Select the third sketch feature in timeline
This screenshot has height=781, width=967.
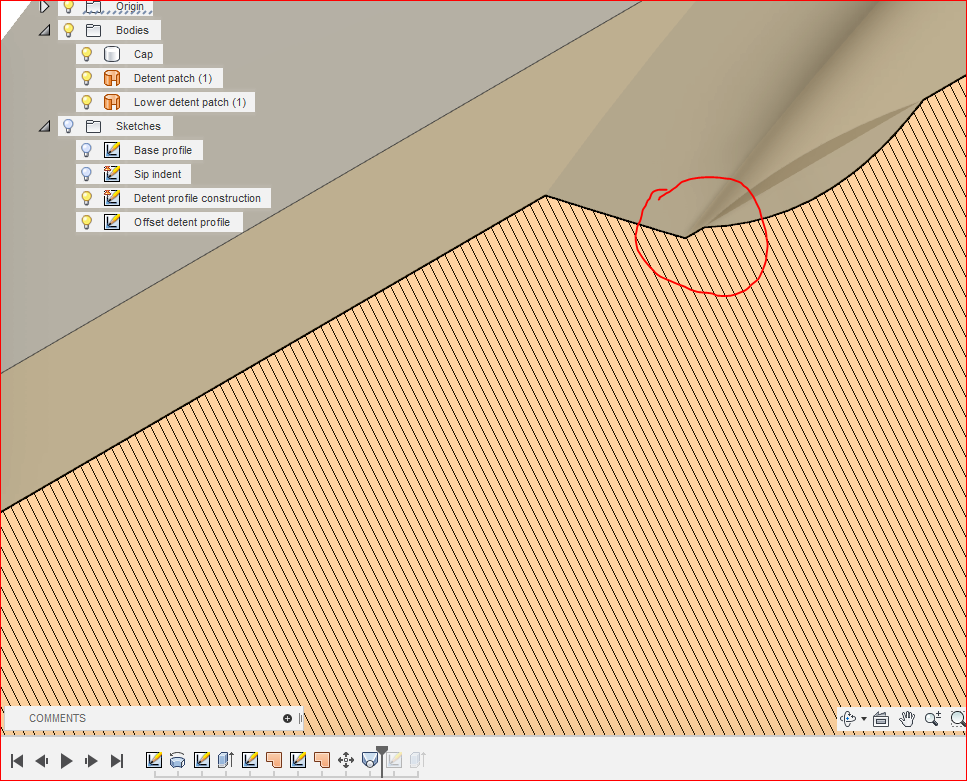click(x=250, y=759)
